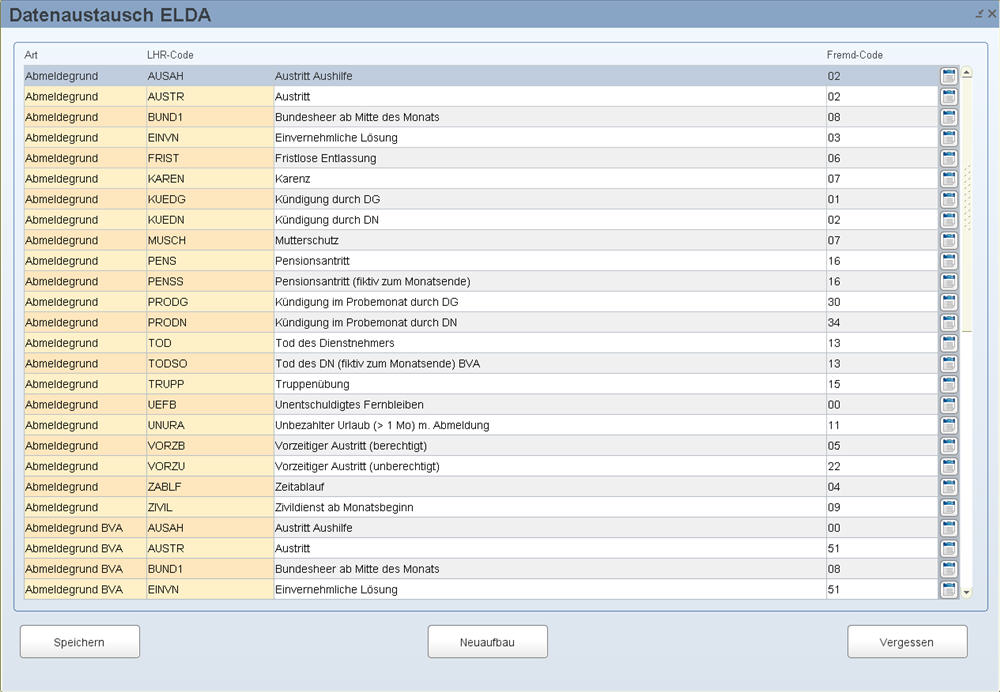Image resolution: width=1000 pixels, height=692 pixels.
Task: Open the icon for TRUPP Truppenübung
Action: click(948, 384)
